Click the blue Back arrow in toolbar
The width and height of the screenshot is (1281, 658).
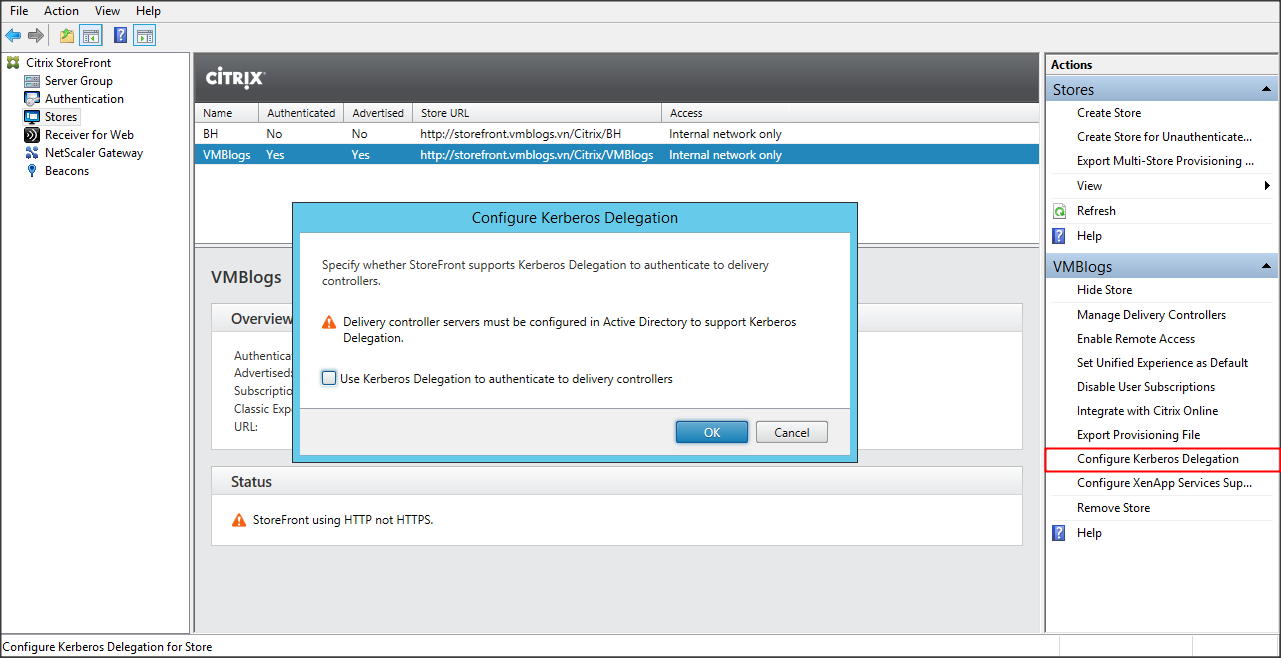(x=13, y=36)
